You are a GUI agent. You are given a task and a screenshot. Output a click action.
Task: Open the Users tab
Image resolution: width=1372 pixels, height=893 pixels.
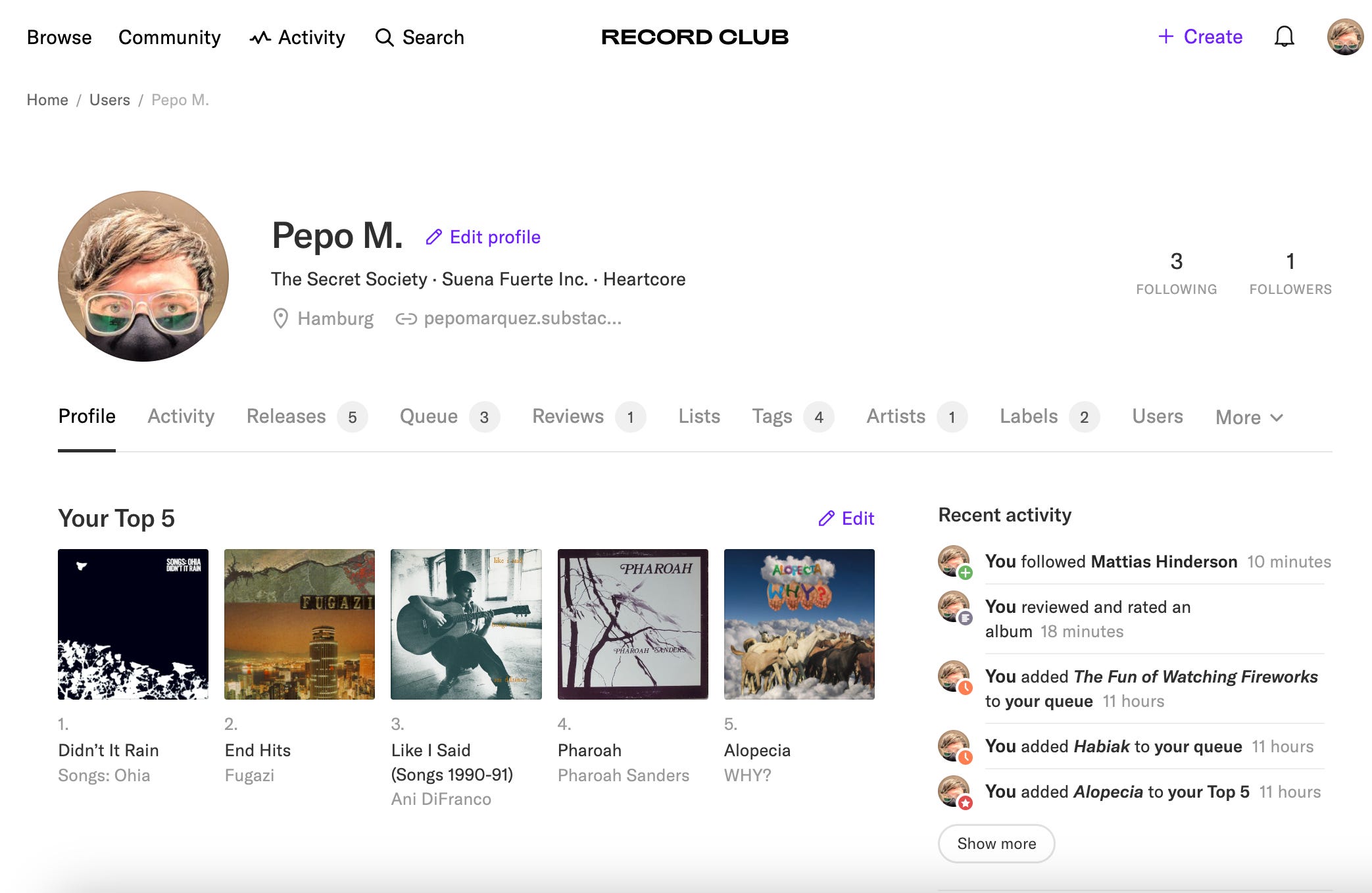tap(1158, 416)
